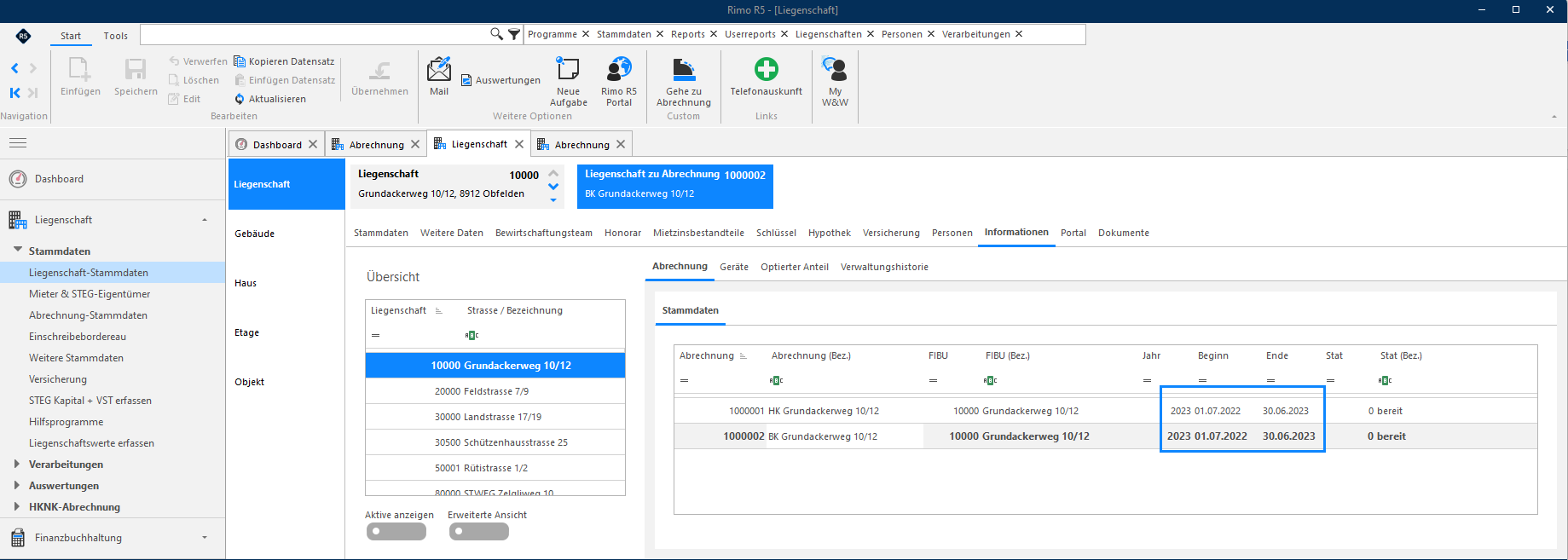Click the funnel filter icon beside search

514,34
